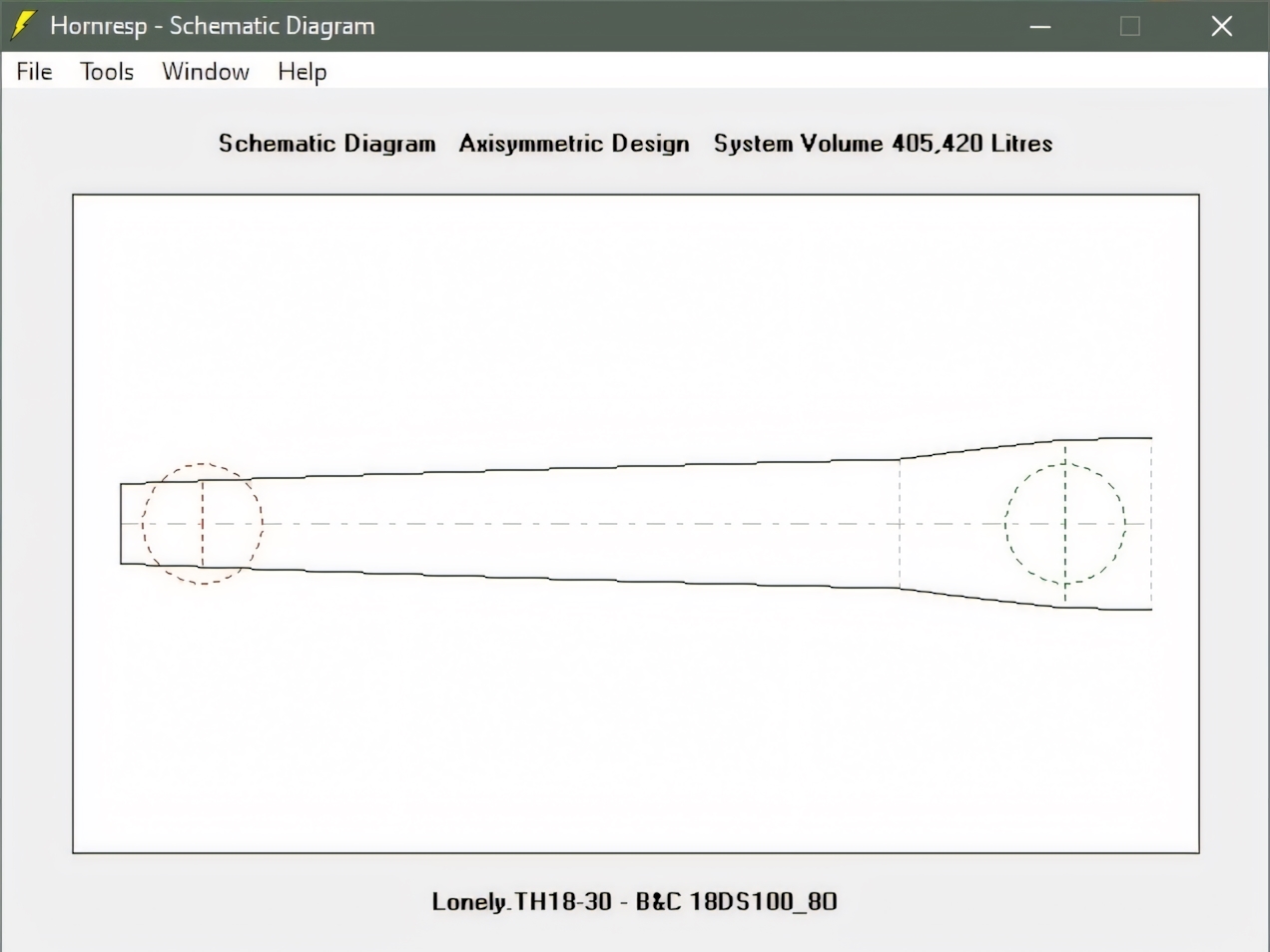Click the open horn mouth at right end

(1151, 524)
